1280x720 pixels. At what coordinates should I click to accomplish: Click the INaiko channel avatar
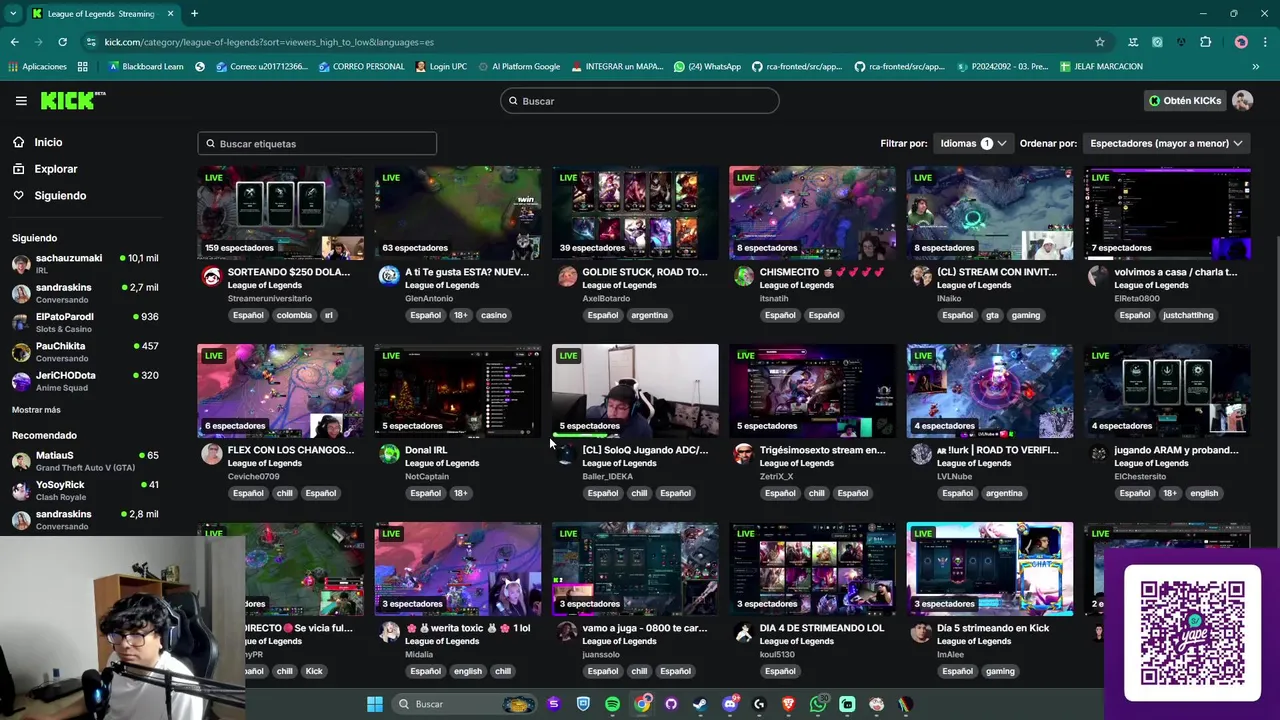921,277
